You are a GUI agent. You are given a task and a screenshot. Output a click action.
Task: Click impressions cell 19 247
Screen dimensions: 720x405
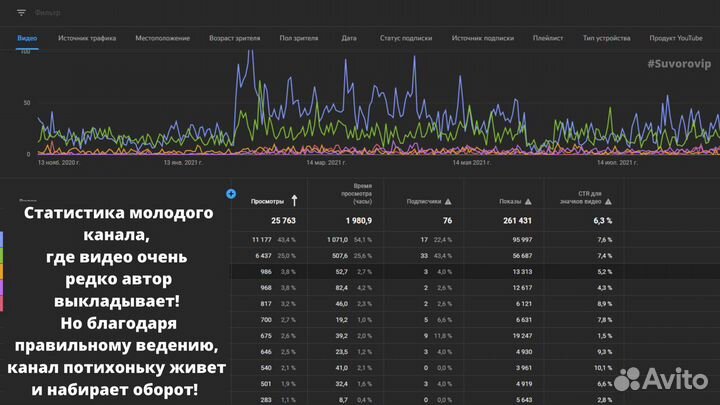[522, 336]
